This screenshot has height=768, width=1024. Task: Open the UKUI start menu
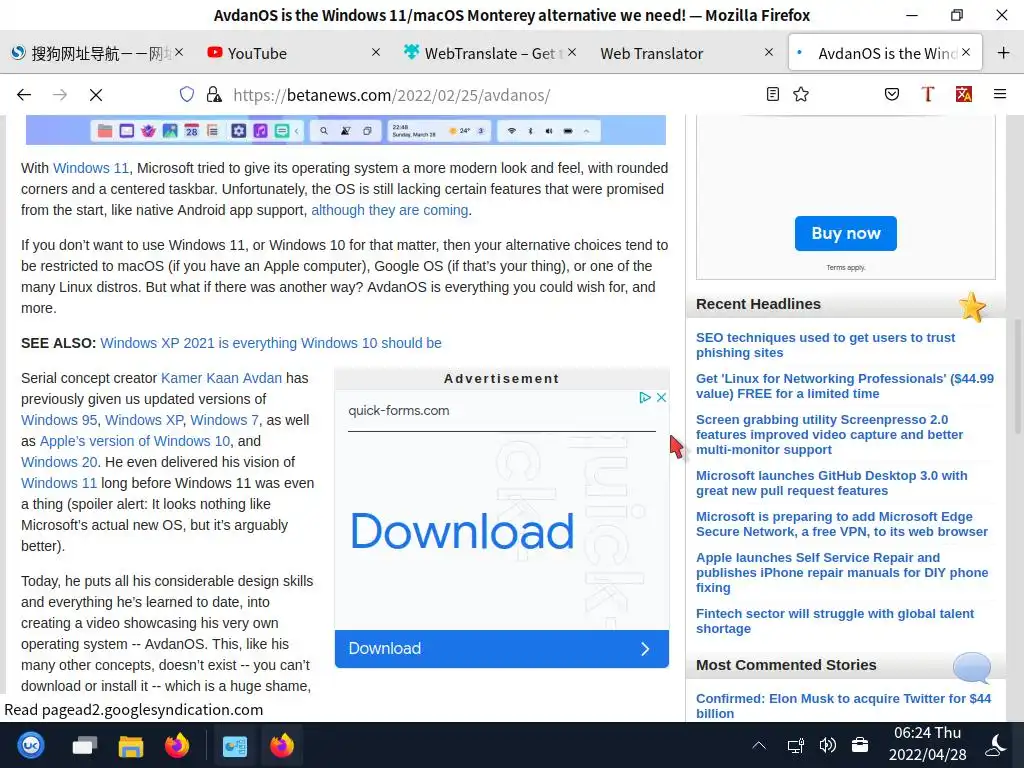tap(31, 745)
